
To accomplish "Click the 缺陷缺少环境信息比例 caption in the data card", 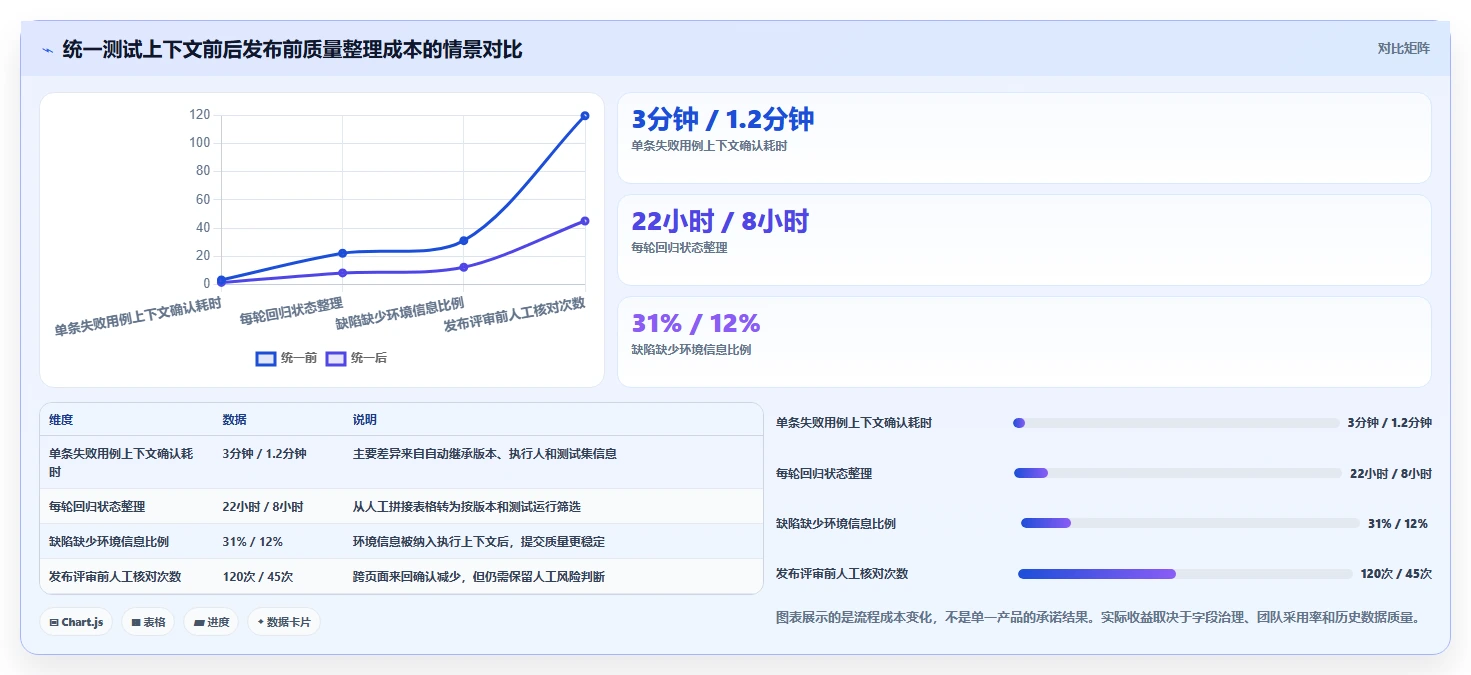I will tap(691, 350).
